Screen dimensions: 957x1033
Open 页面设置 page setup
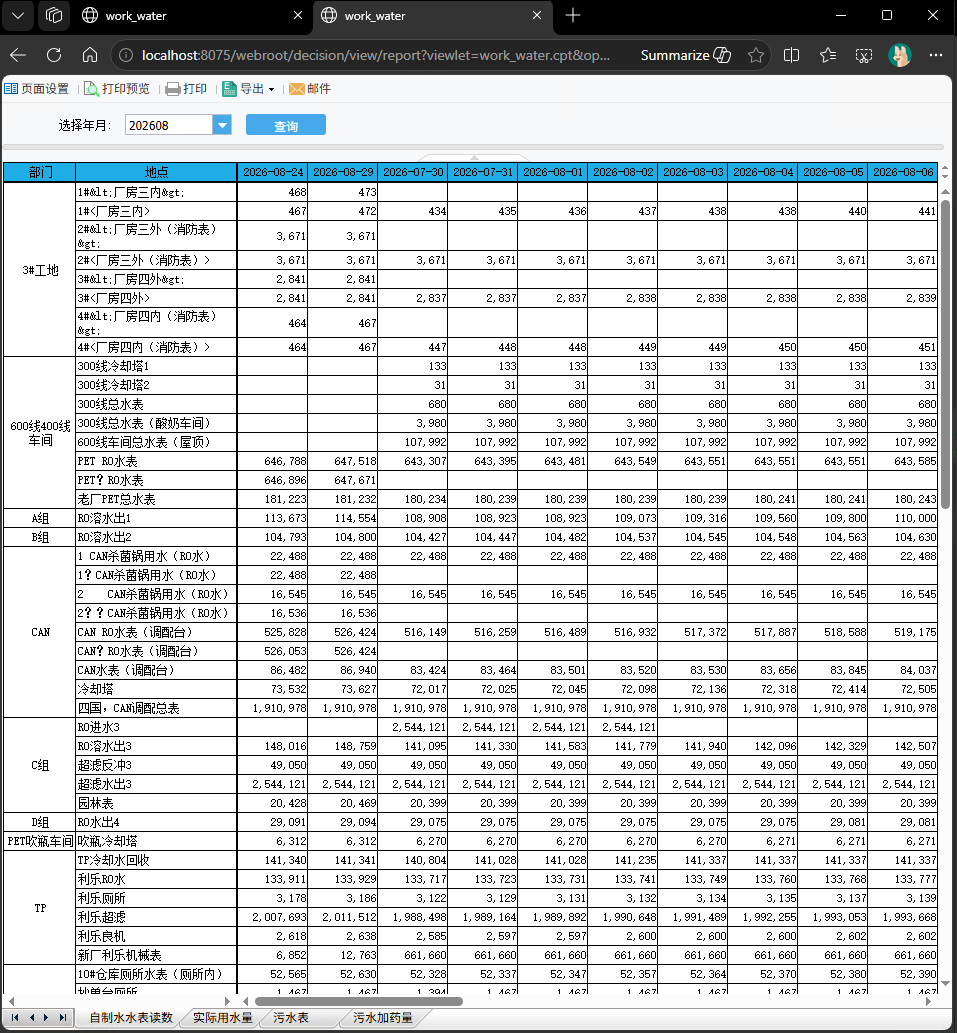coord(37,89)
